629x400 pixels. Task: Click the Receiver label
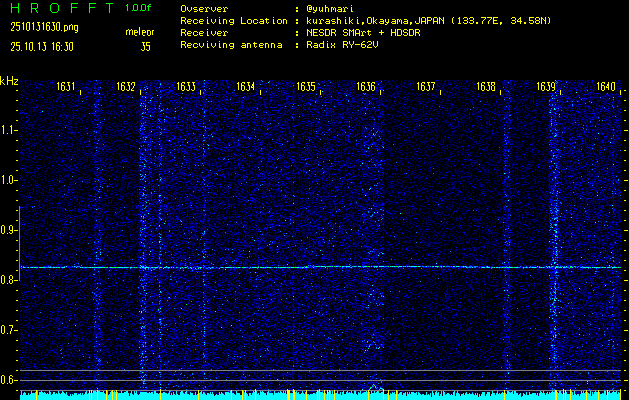204,33
